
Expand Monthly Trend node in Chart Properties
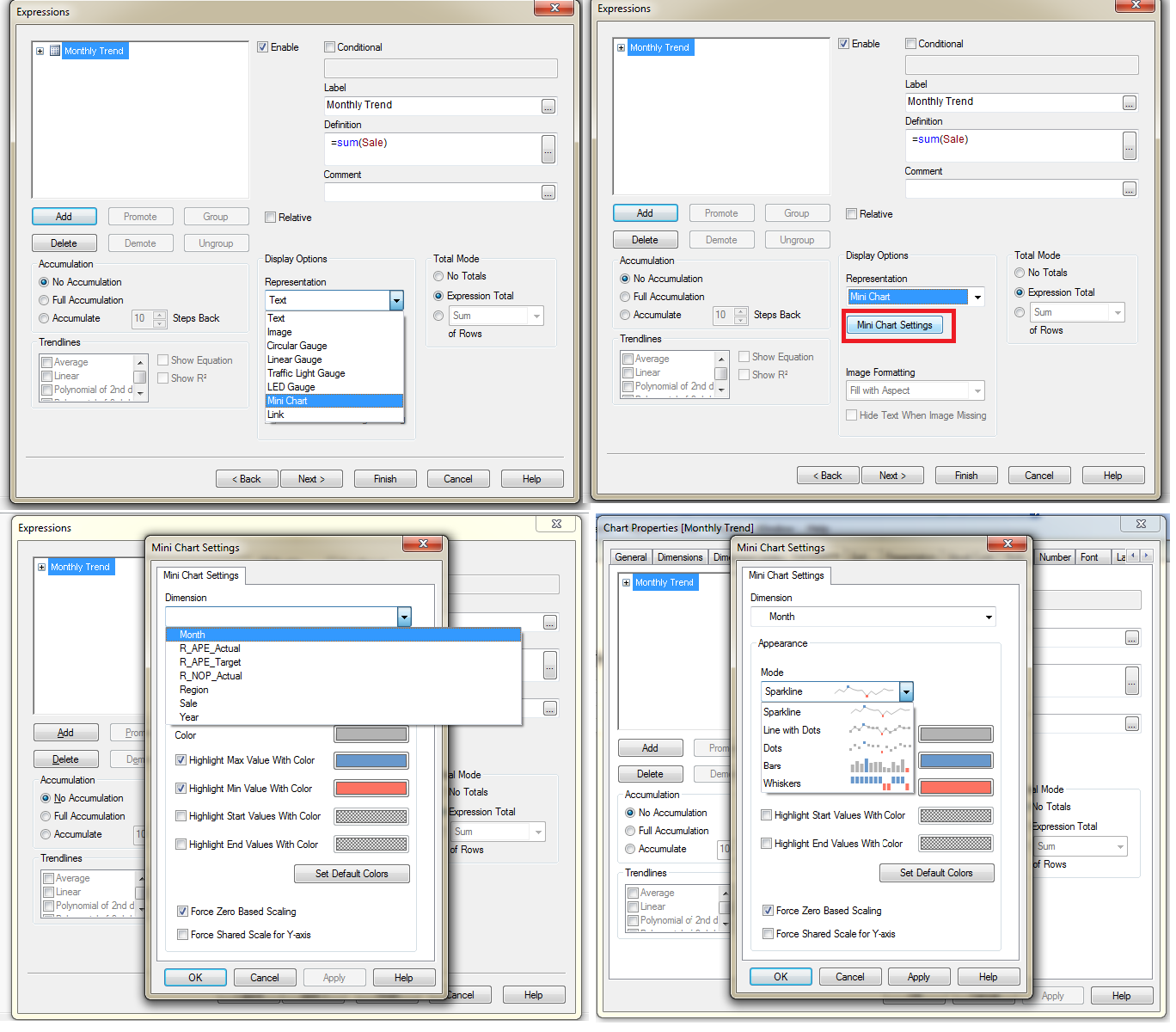click(x=625, y=583)
